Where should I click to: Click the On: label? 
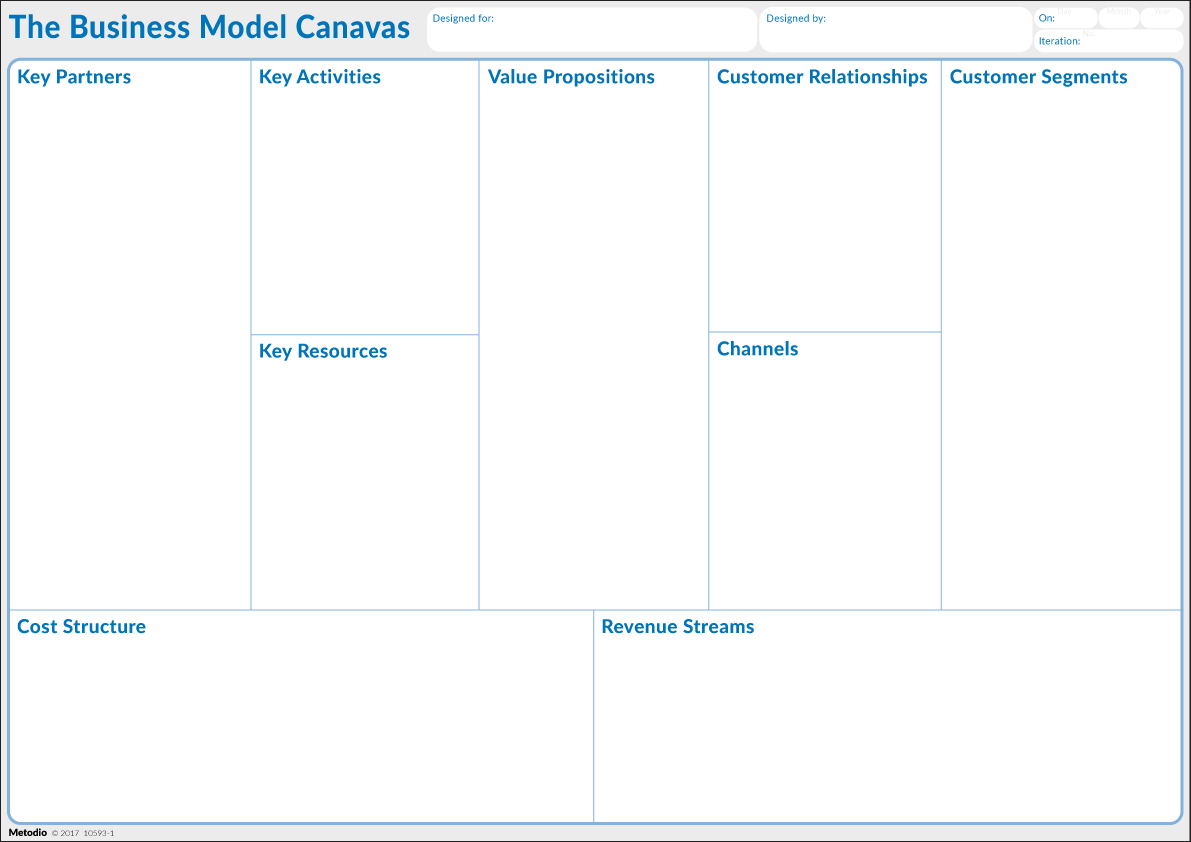pyautogui.click(x=1046, y=17)
